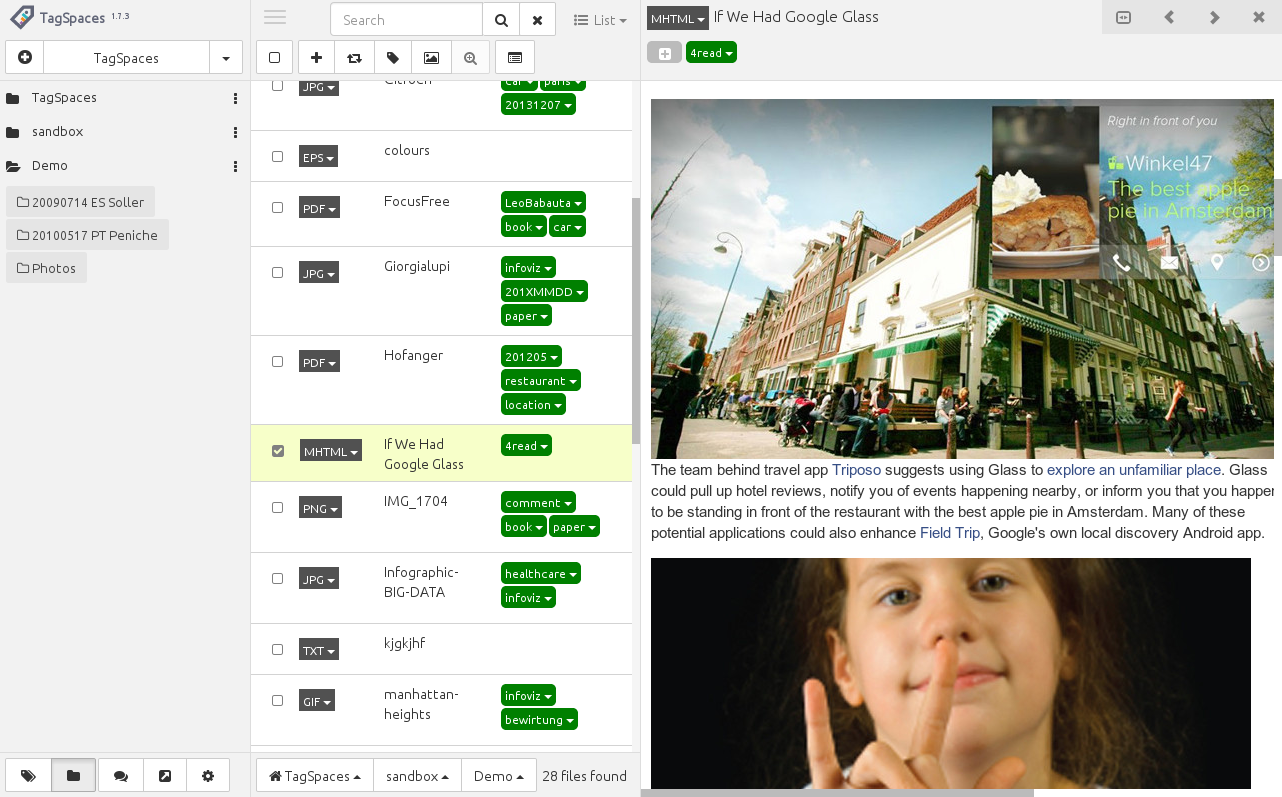This screenshot has width=1282, height=797.
Task: Clear the search with the X button
Action: [x=537, y=20]
